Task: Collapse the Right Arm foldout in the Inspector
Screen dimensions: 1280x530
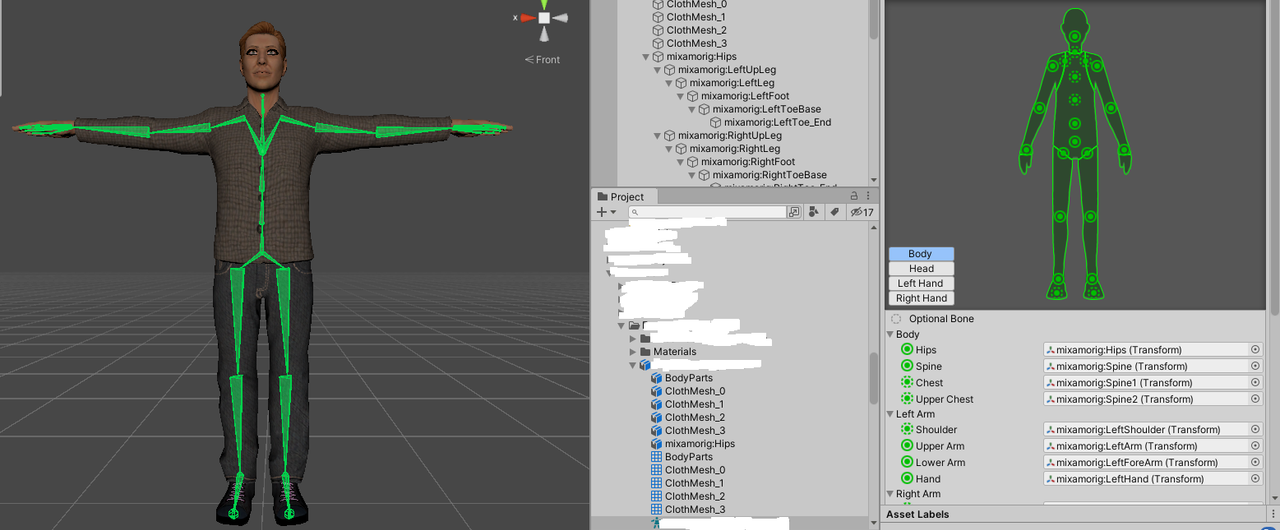Action: [x=890, y=494]
